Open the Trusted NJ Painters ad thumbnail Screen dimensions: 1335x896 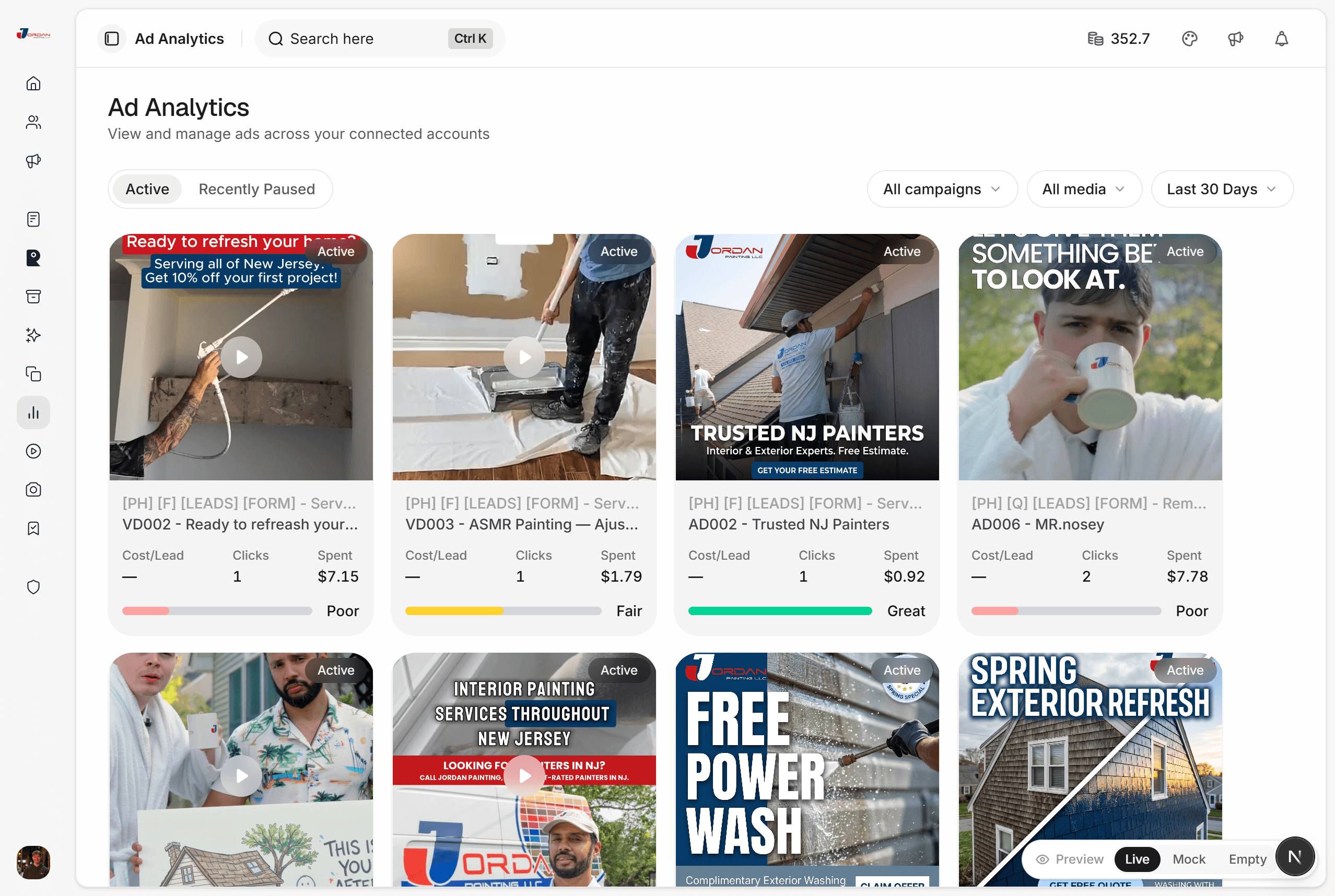tap(807, 357)
